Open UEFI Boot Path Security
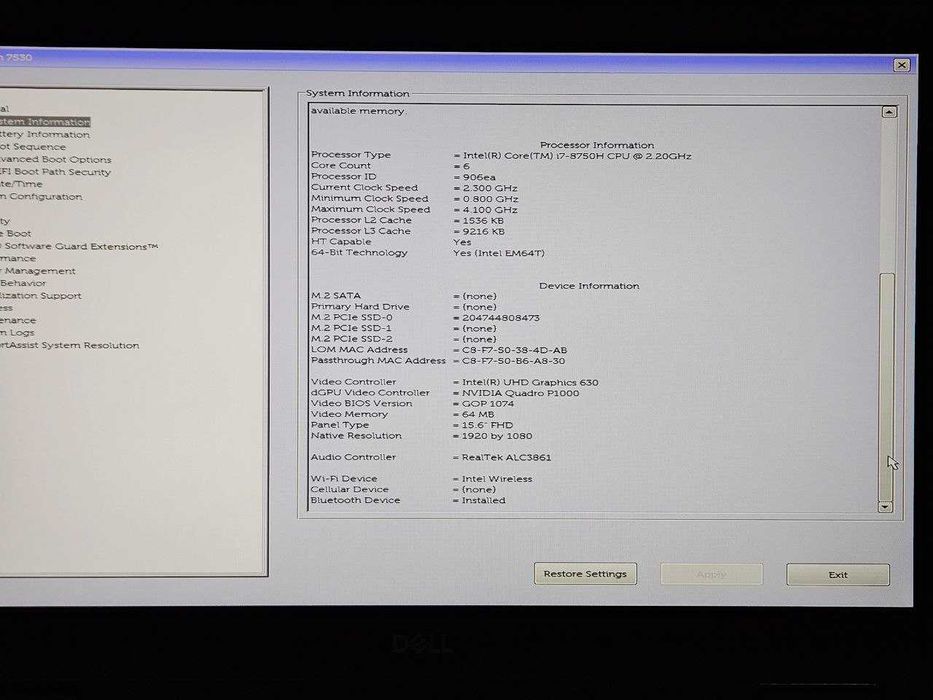This screenshot has height=700, width=933. [x=55, y=172]
